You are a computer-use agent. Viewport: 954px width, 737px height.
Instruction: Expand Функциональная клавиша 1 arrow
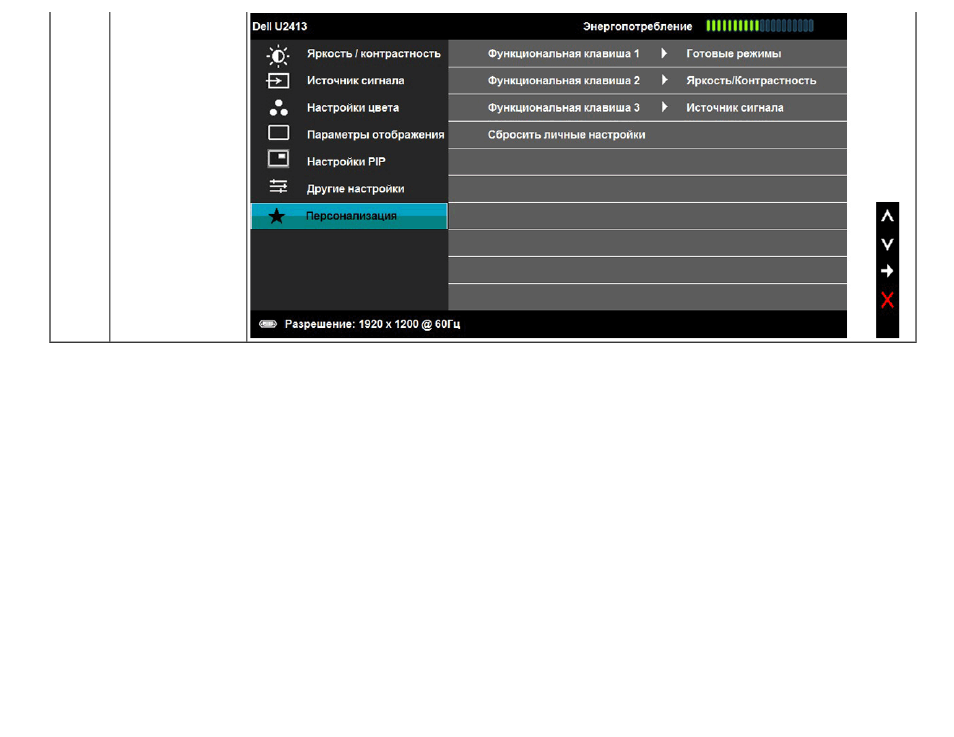pyautogui.click(x=664, y=54)
